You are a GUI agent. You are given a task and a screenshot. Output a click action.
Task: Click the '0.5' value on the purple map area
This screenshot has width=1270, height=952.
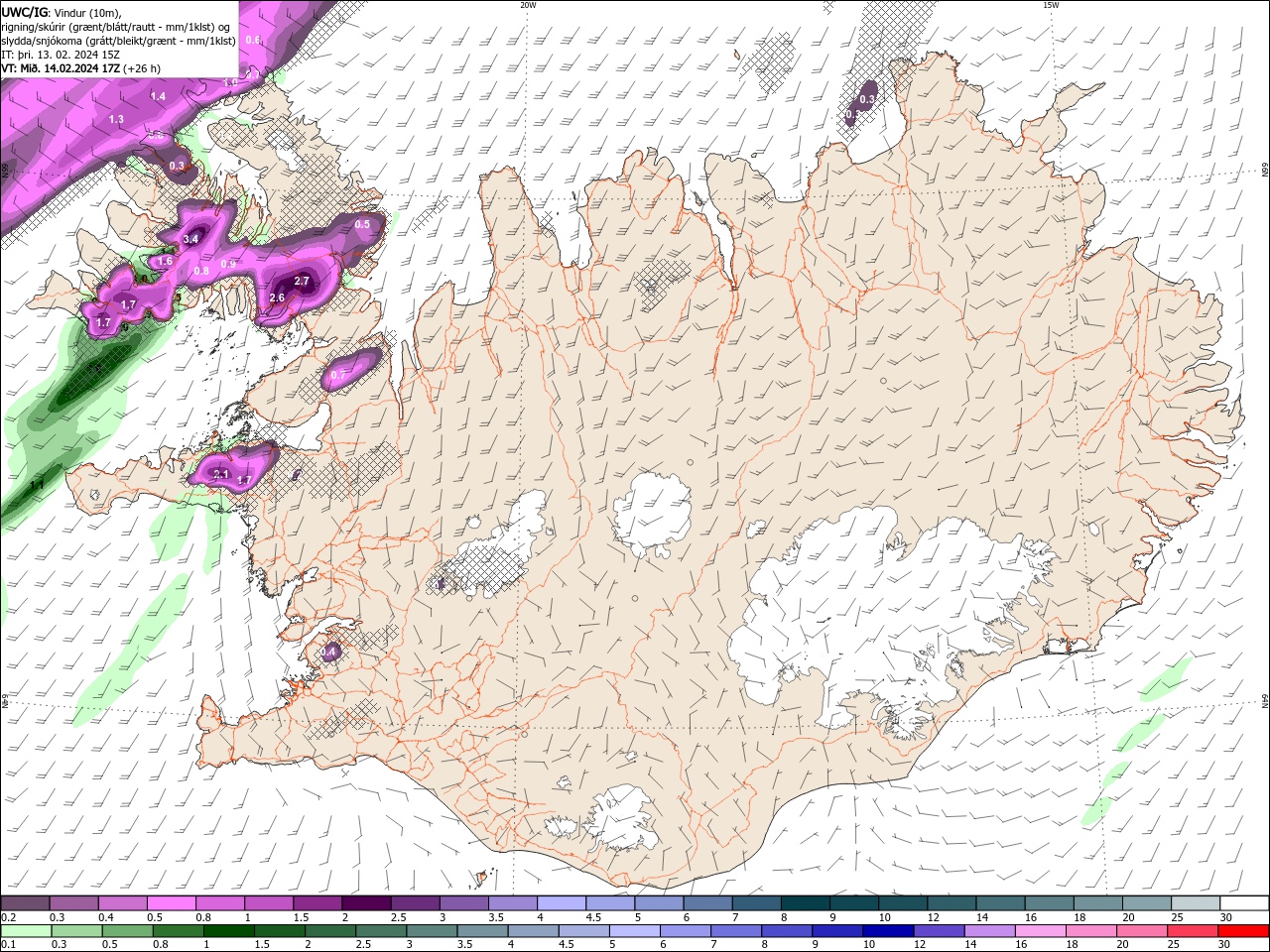(x=362, y=224)
